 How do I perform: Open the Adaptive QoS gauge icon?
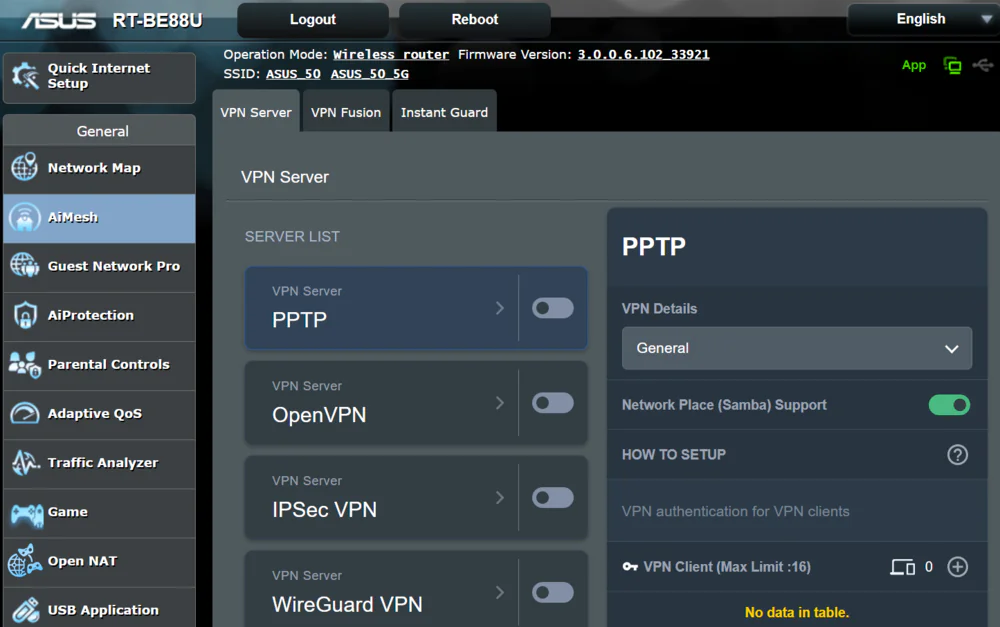click(25, 413)
